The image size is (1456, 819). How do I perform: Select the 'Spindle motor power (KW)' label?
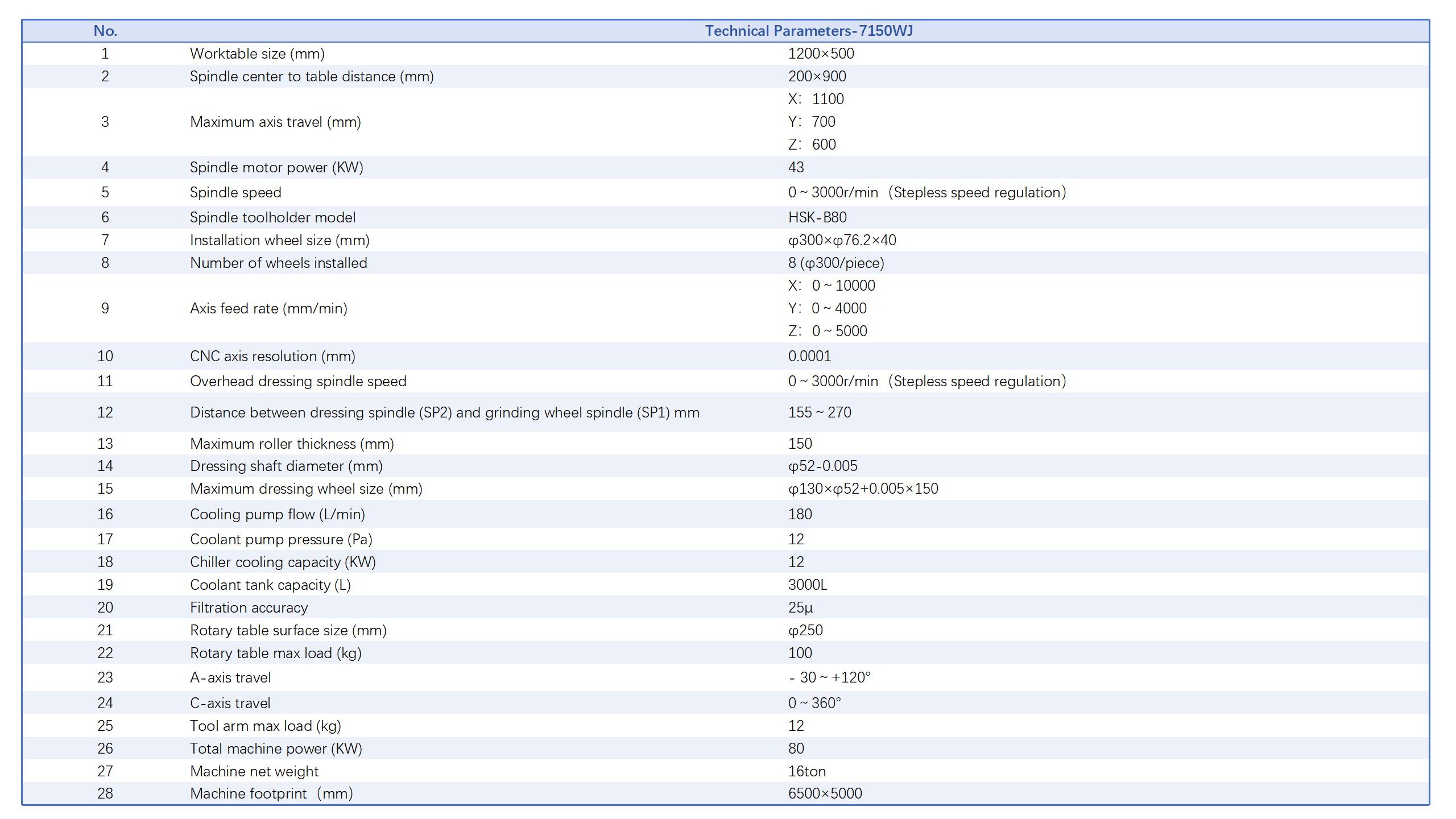276,167
